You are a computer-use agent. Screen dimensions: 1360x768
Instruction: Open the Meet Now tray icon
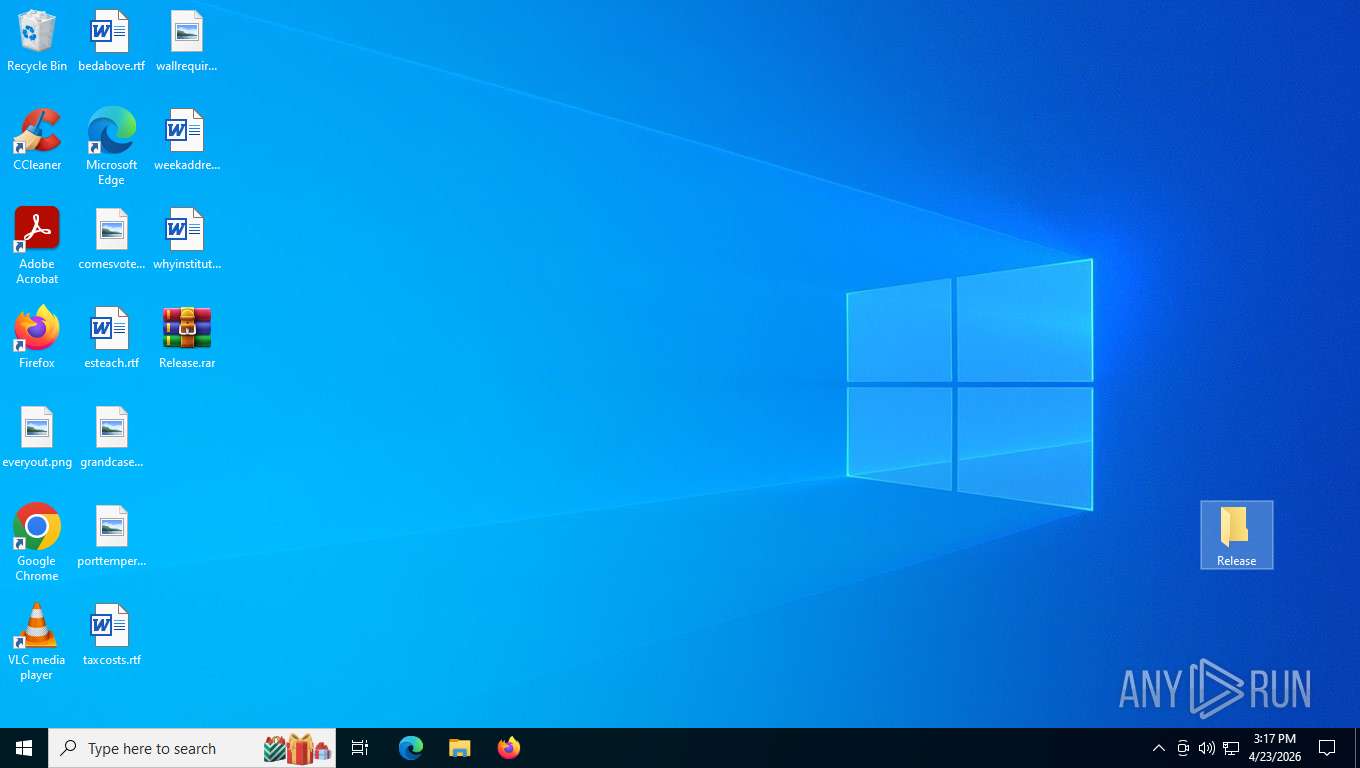pyautogui.click(x=1183, y=748)
